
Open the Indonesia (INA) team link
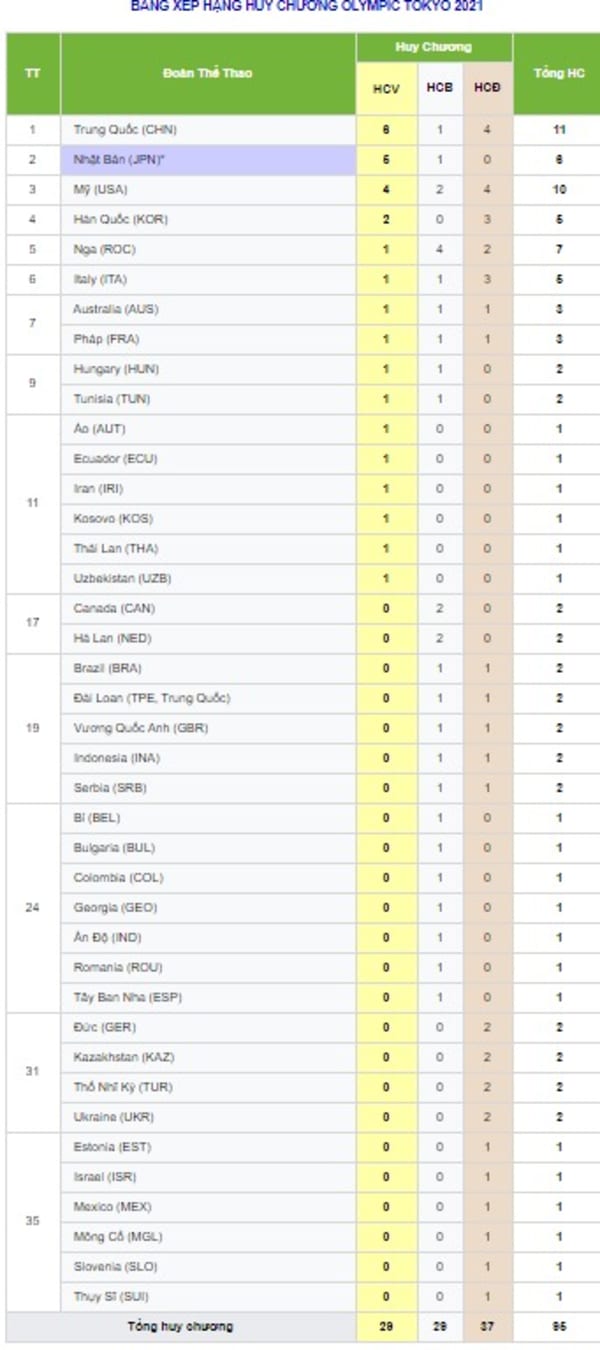point(116,758)
